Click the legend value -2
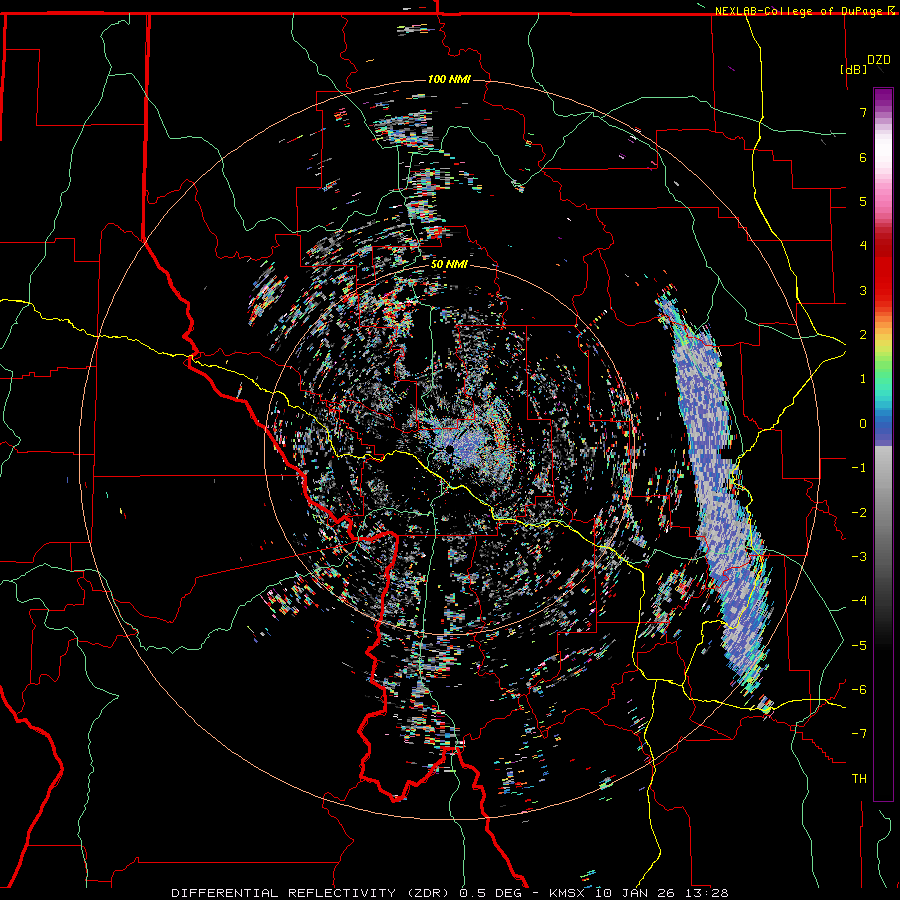The height and width of the screenshot is (900, 900). 859,513
